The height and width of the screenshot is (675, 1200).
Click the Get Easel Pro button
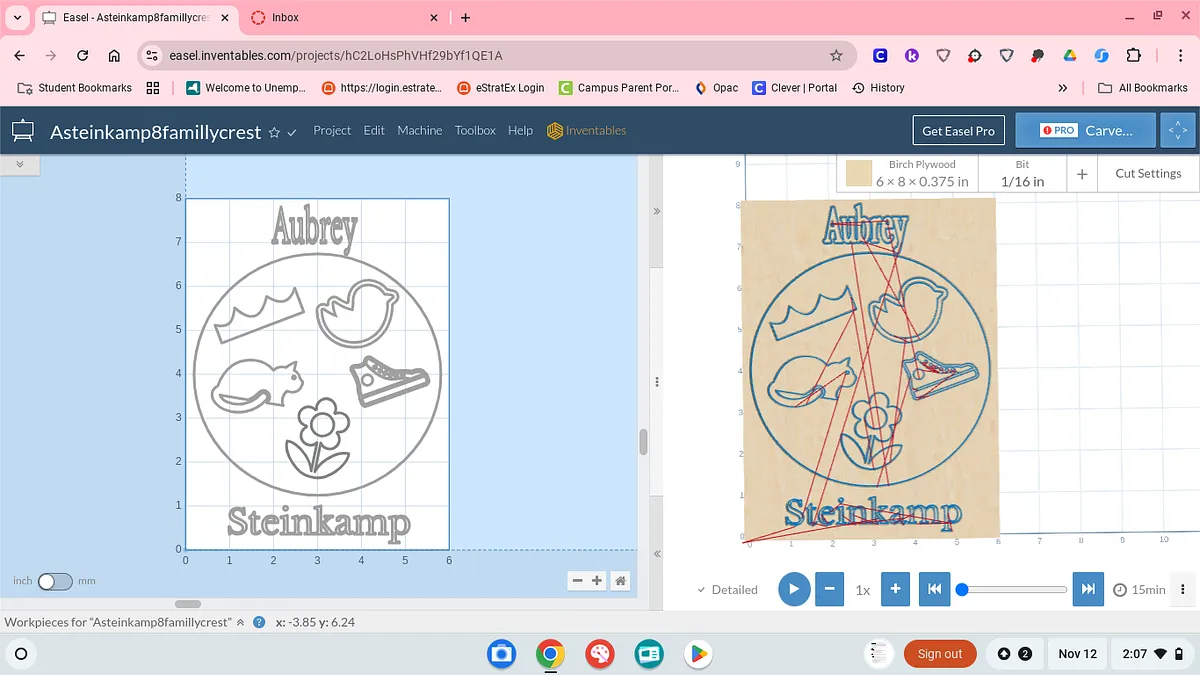pos(958,131)
